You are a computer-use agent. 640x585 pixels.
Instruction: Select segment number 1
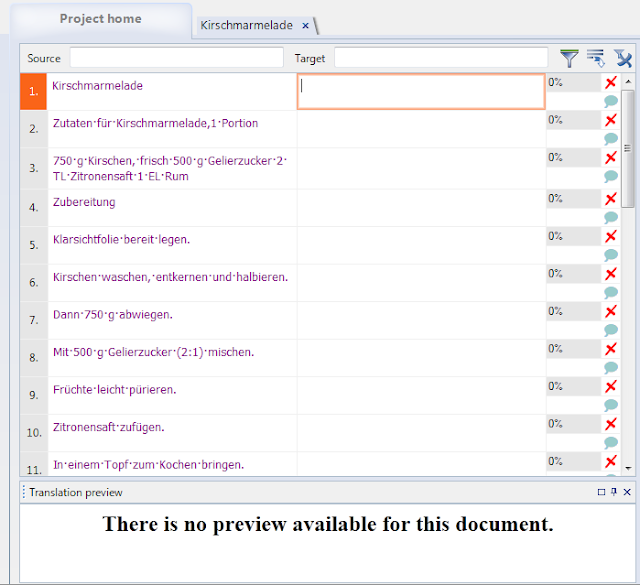(33, 91)
